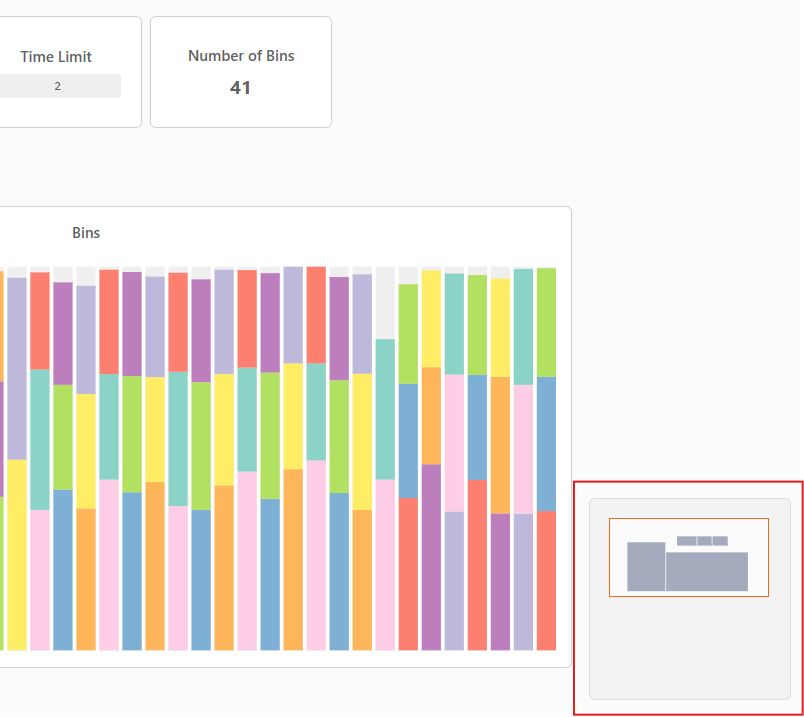
Task: Click the Bins chart title
Action: (x=86, y=233)
